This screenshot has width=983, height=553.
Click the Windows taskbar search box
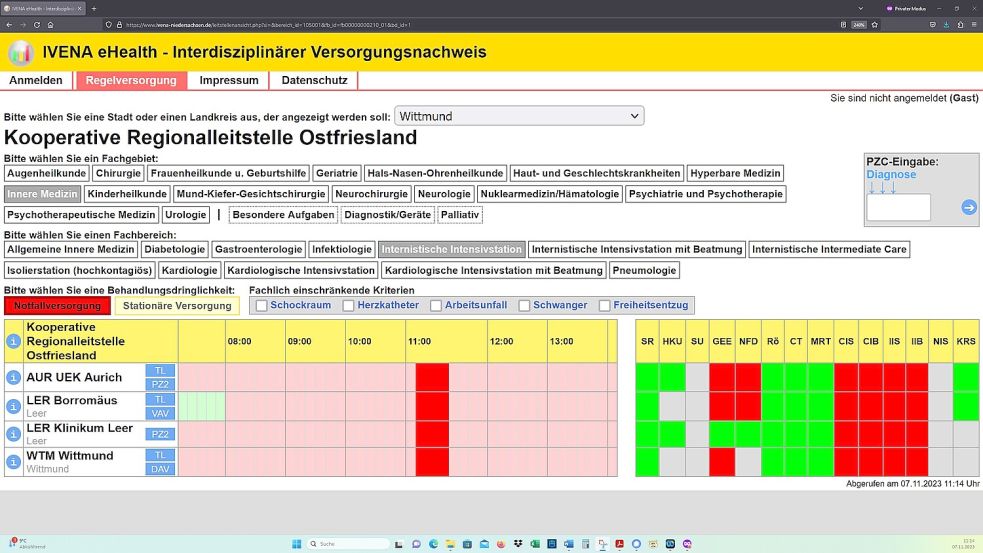(x=349, y=544)
